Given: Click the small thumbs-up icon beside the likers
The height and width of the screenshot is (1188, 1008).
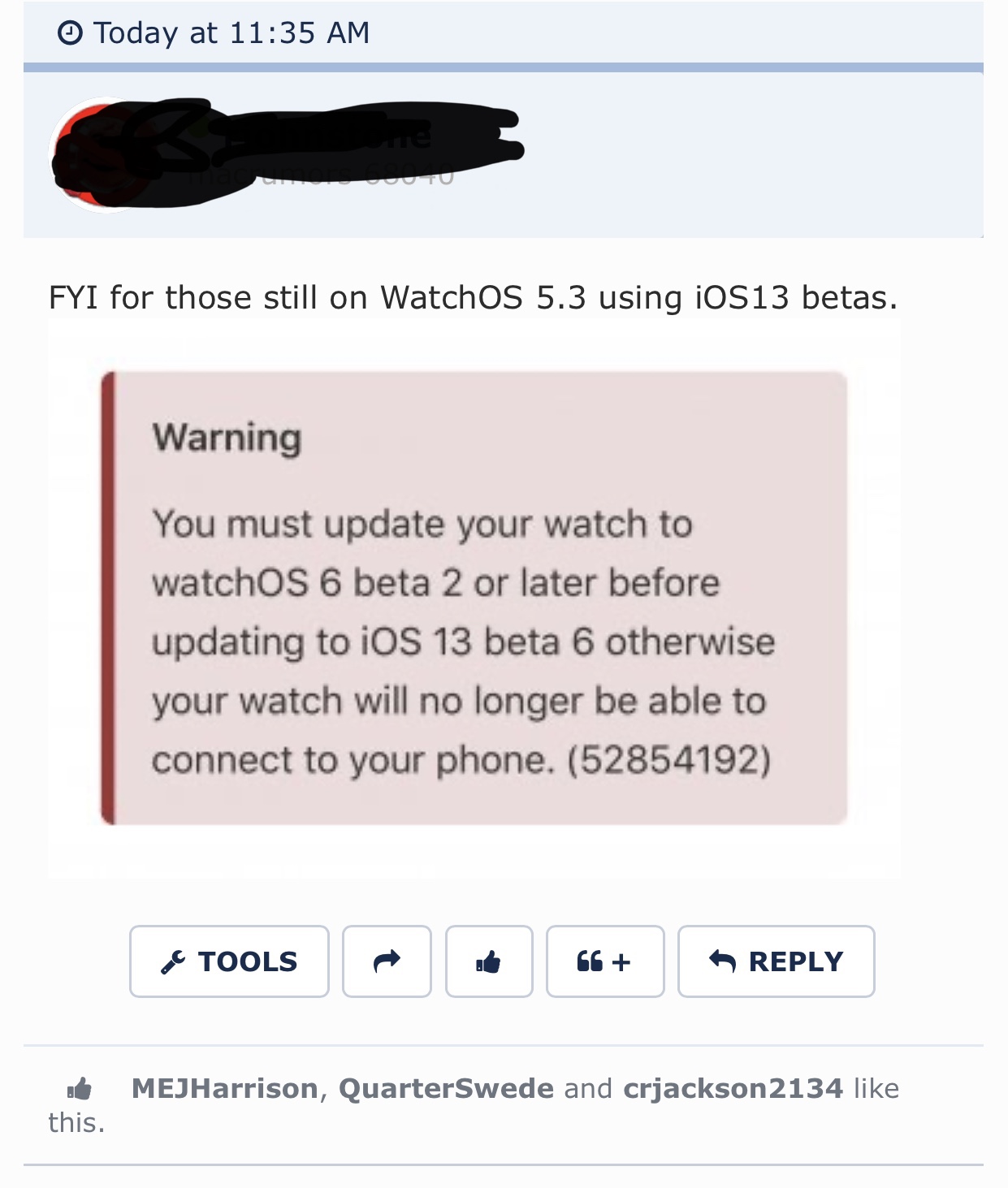Looking at the screenshot, I should (80, 1088).
